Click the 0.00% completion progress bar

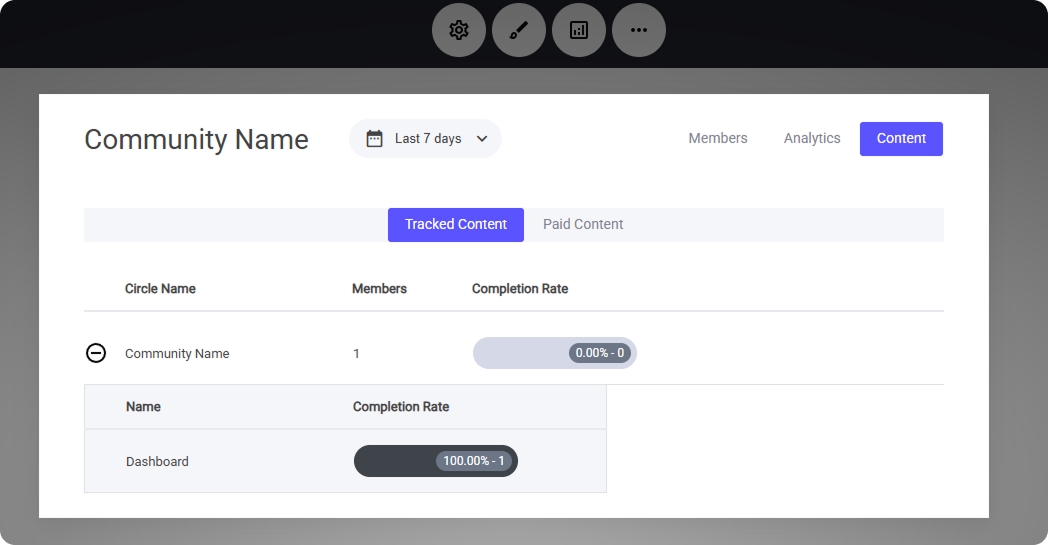(x=554, y=353)
